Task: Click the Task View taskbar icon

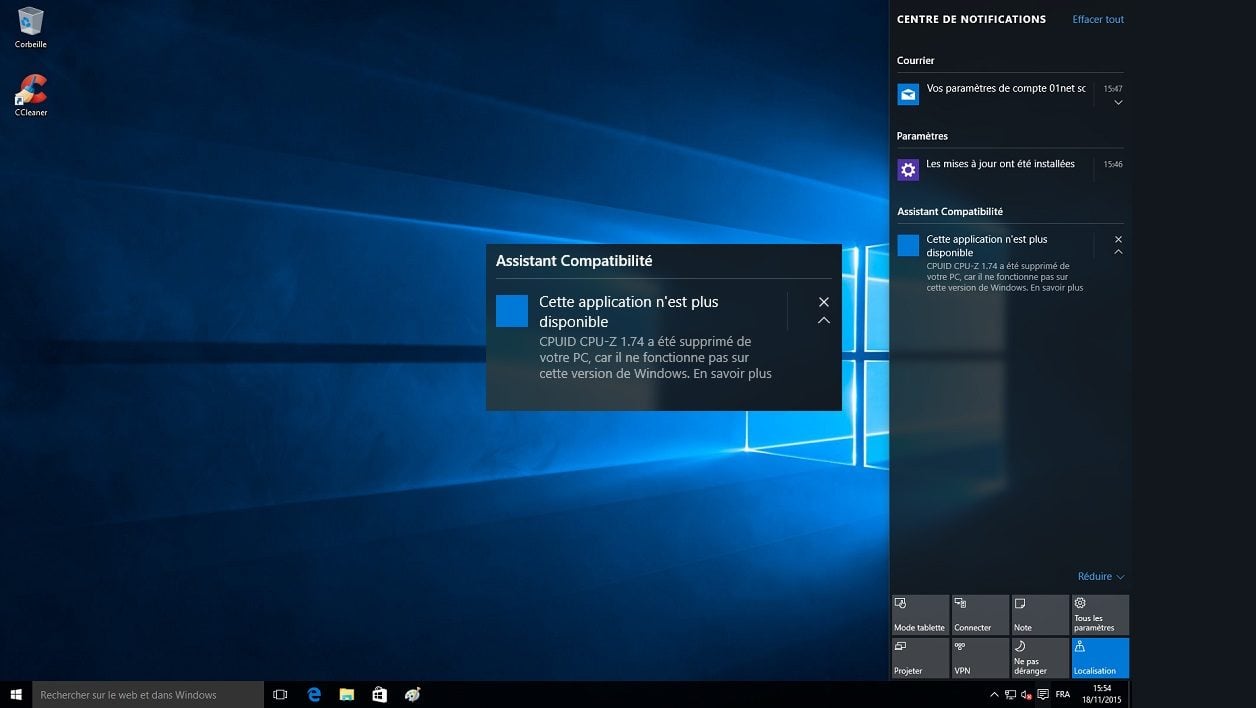Action: [280, 694]
